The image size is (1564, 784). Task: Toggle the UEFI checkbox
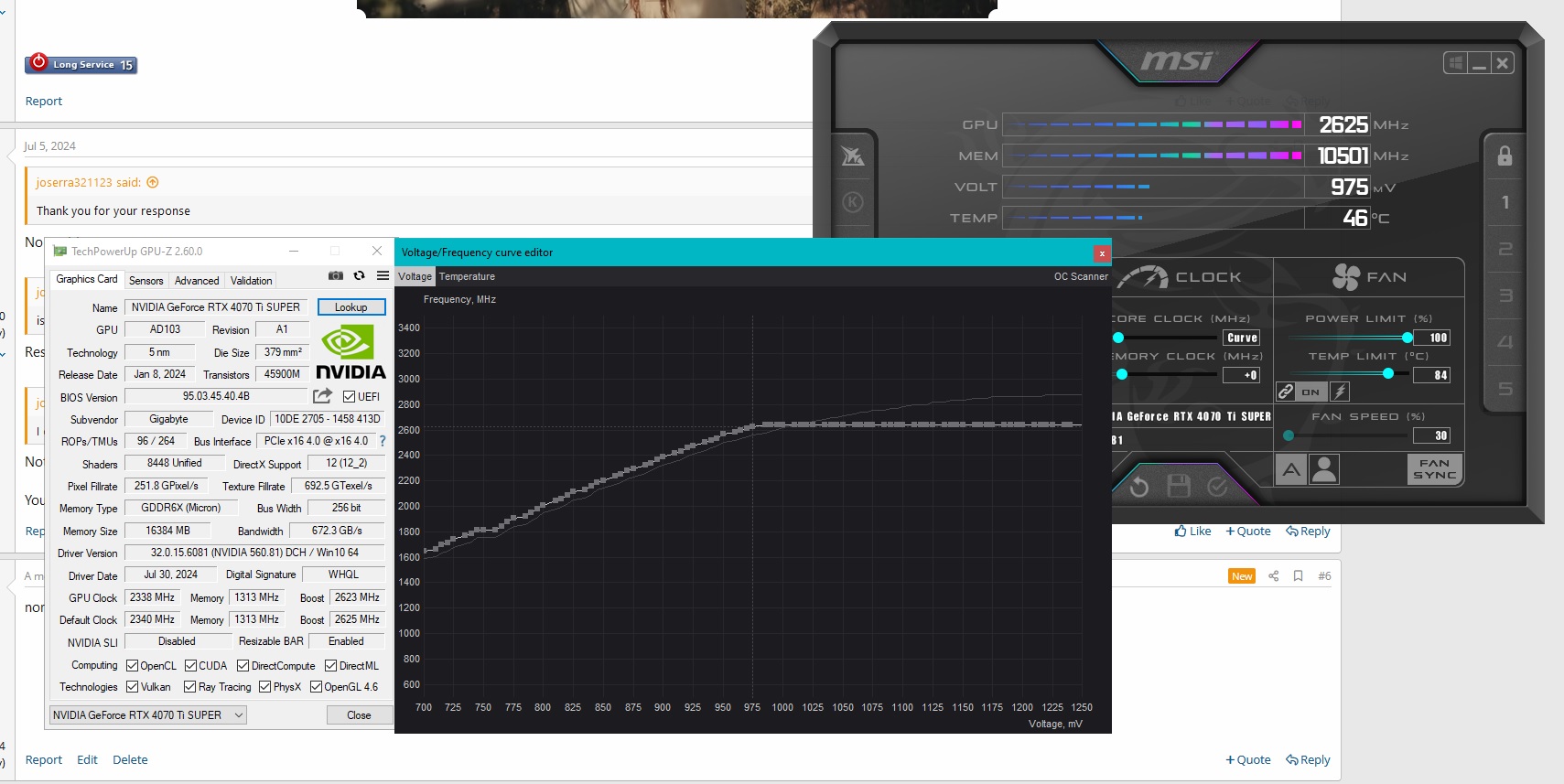pos(349,397)
